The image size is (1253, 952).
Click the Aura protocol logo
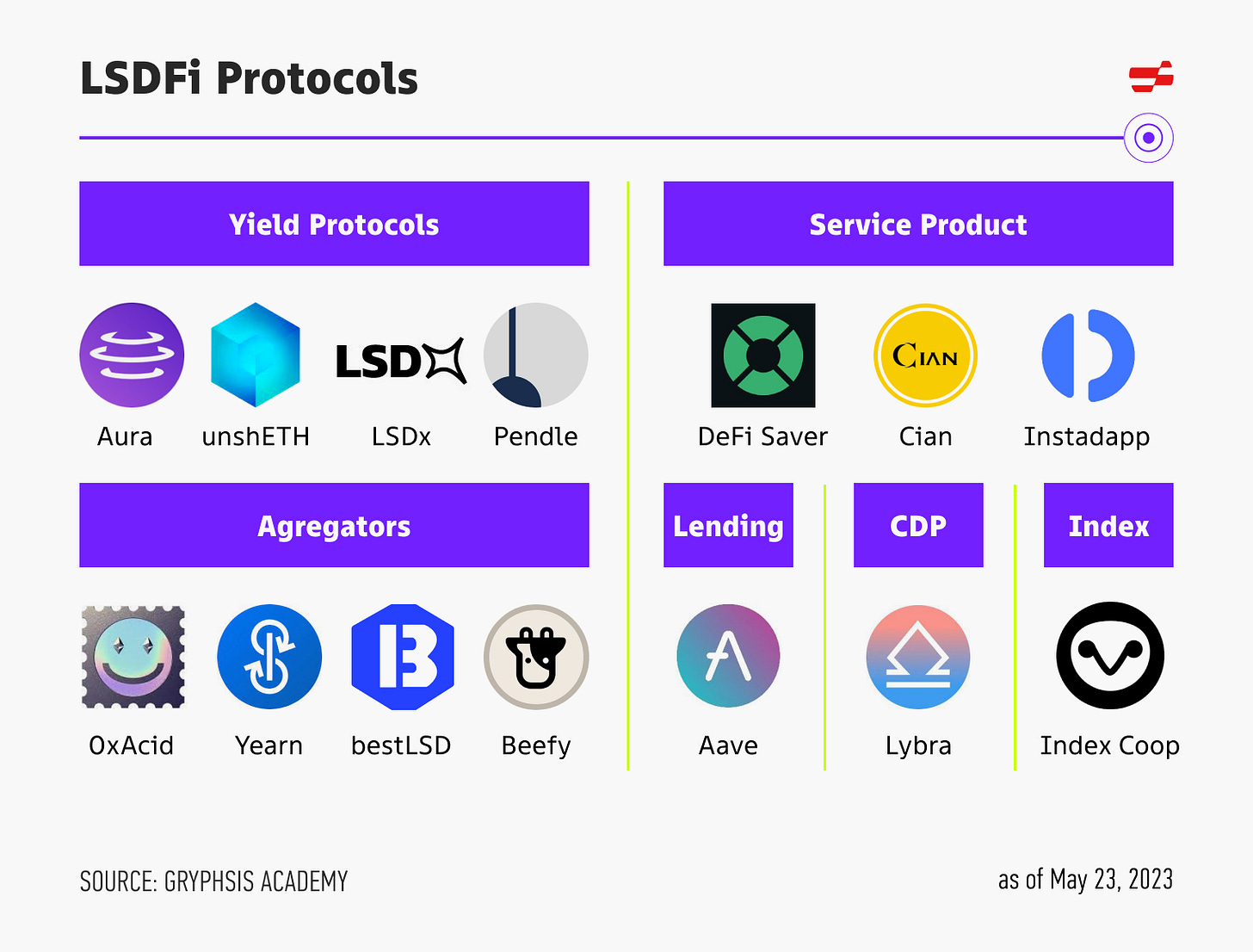tap(132, 355)
